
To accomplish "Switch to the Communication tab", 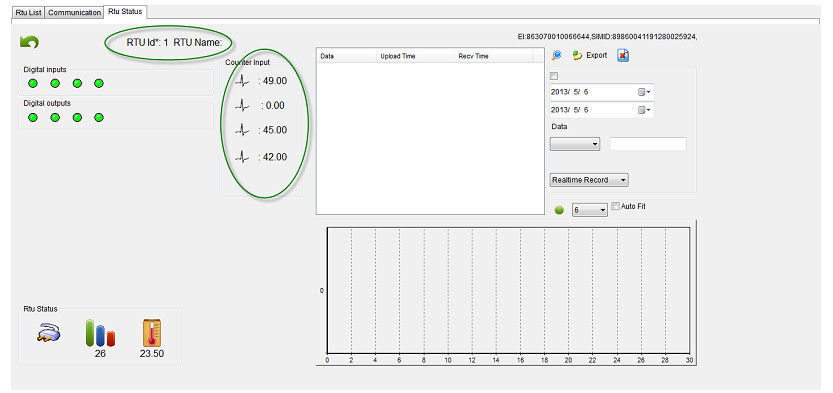I will (74, 12).
